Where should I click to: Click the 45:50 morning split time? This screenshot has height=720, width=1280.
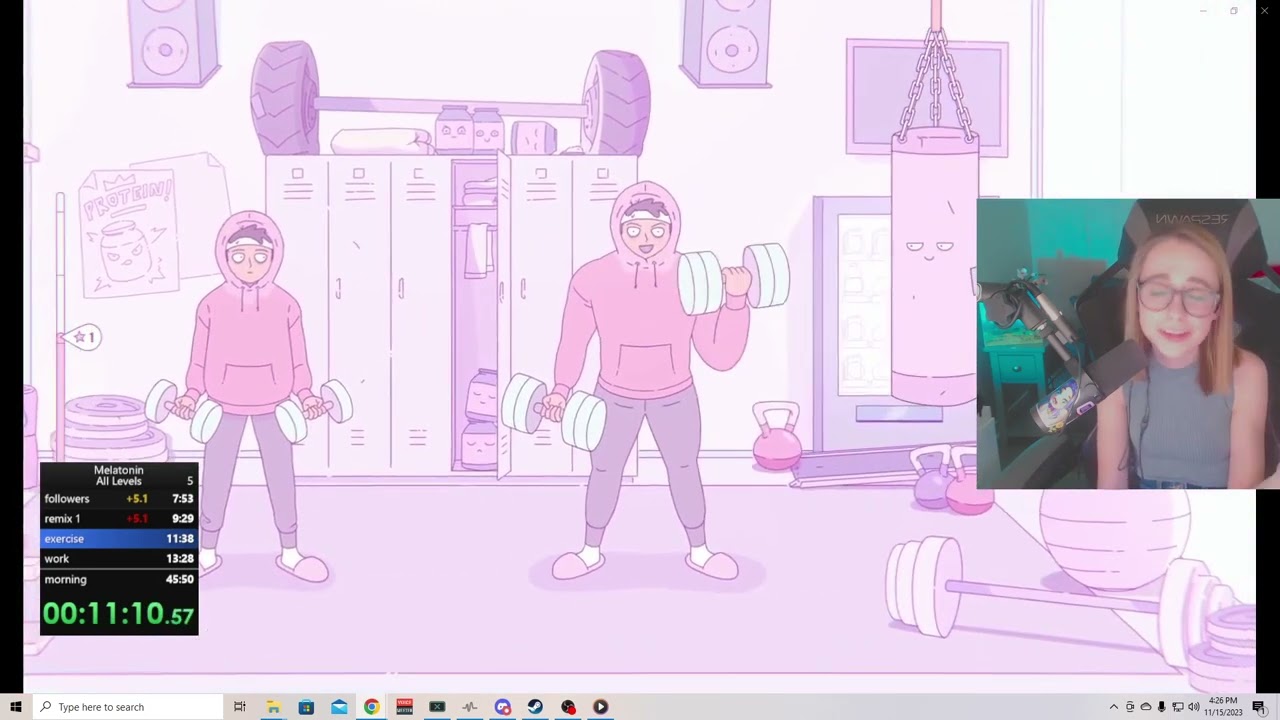point(181,579)
